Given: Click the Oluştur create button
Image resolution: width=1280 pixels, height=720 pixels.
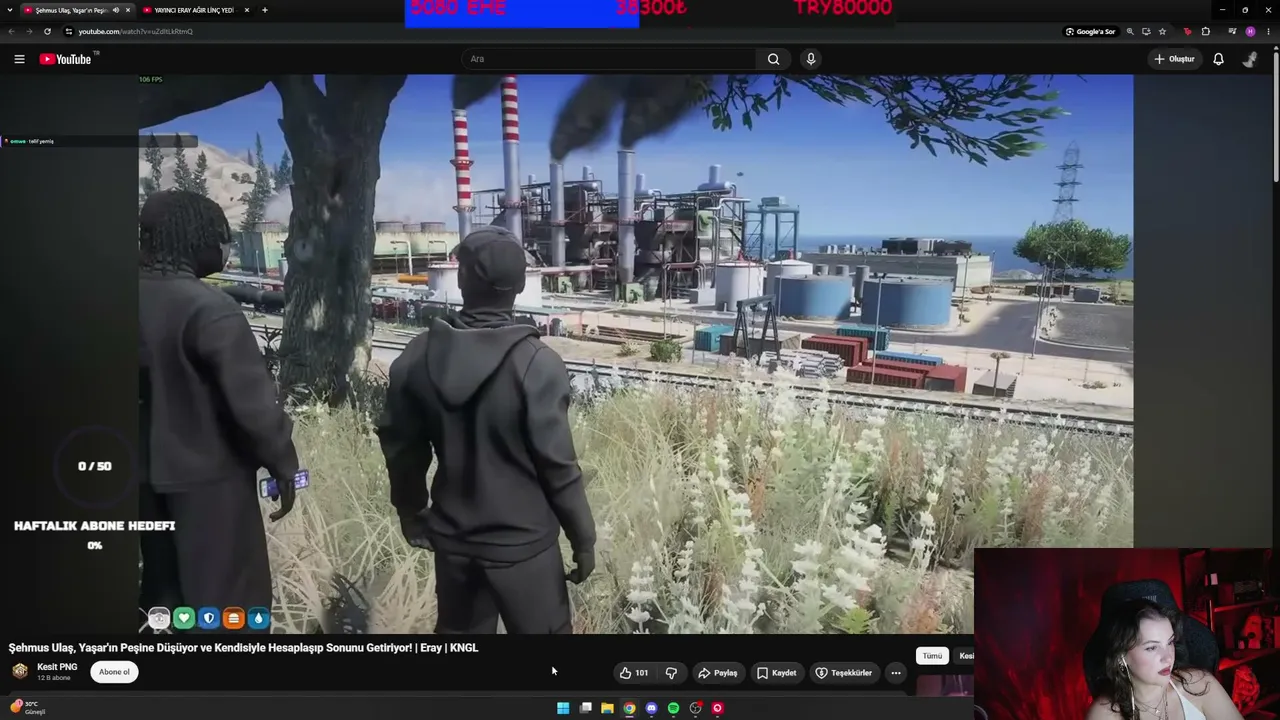Looking at the screenshot, I should coord(1174,59).
